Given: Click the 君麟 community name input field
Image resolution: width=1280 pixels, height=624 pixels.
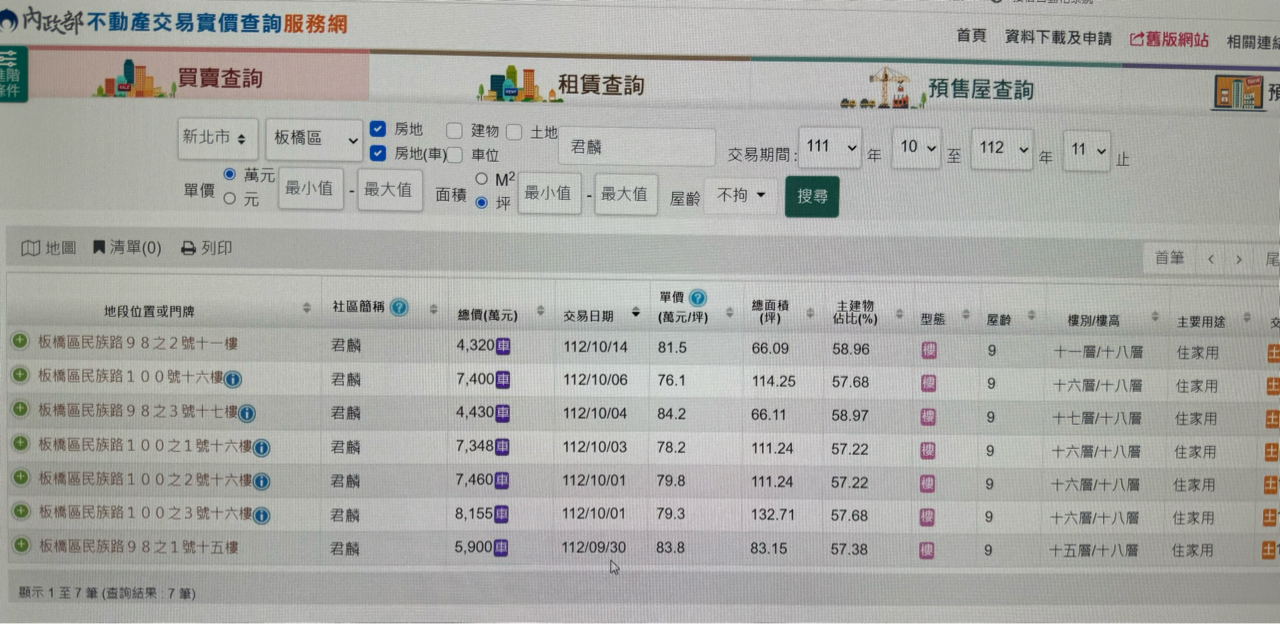Looking at the screenshot, I should pyautogui.click(x=637, y=147).
